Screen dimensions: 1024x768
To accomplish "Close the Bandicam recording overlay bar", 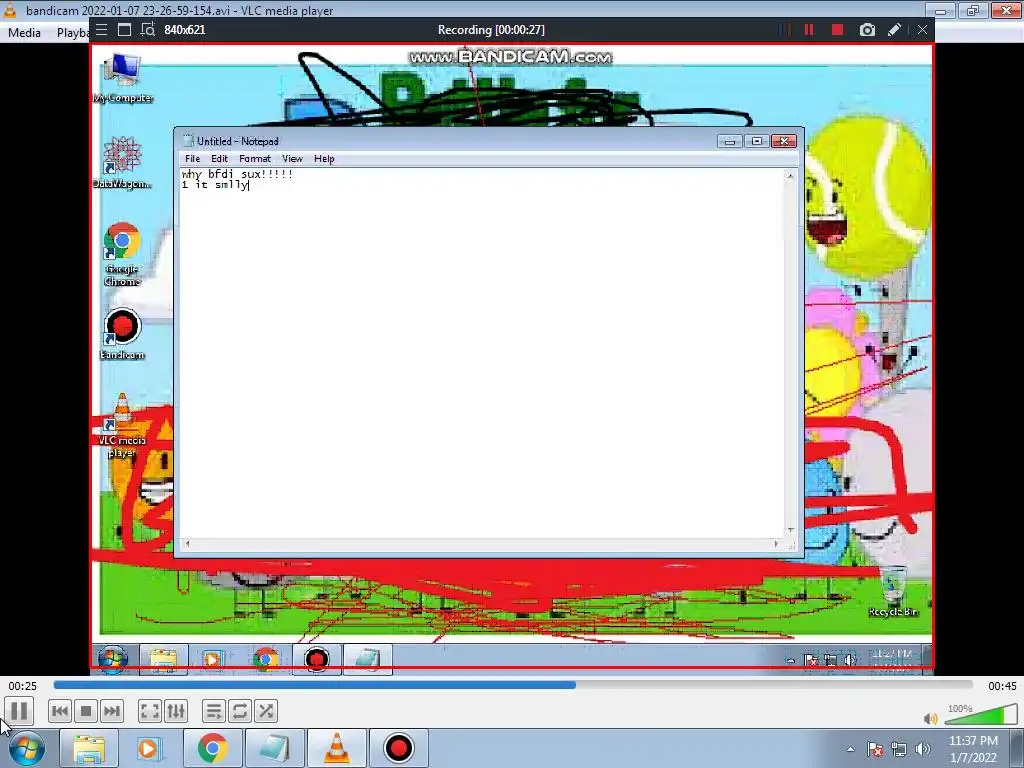I will pos(922,30).
